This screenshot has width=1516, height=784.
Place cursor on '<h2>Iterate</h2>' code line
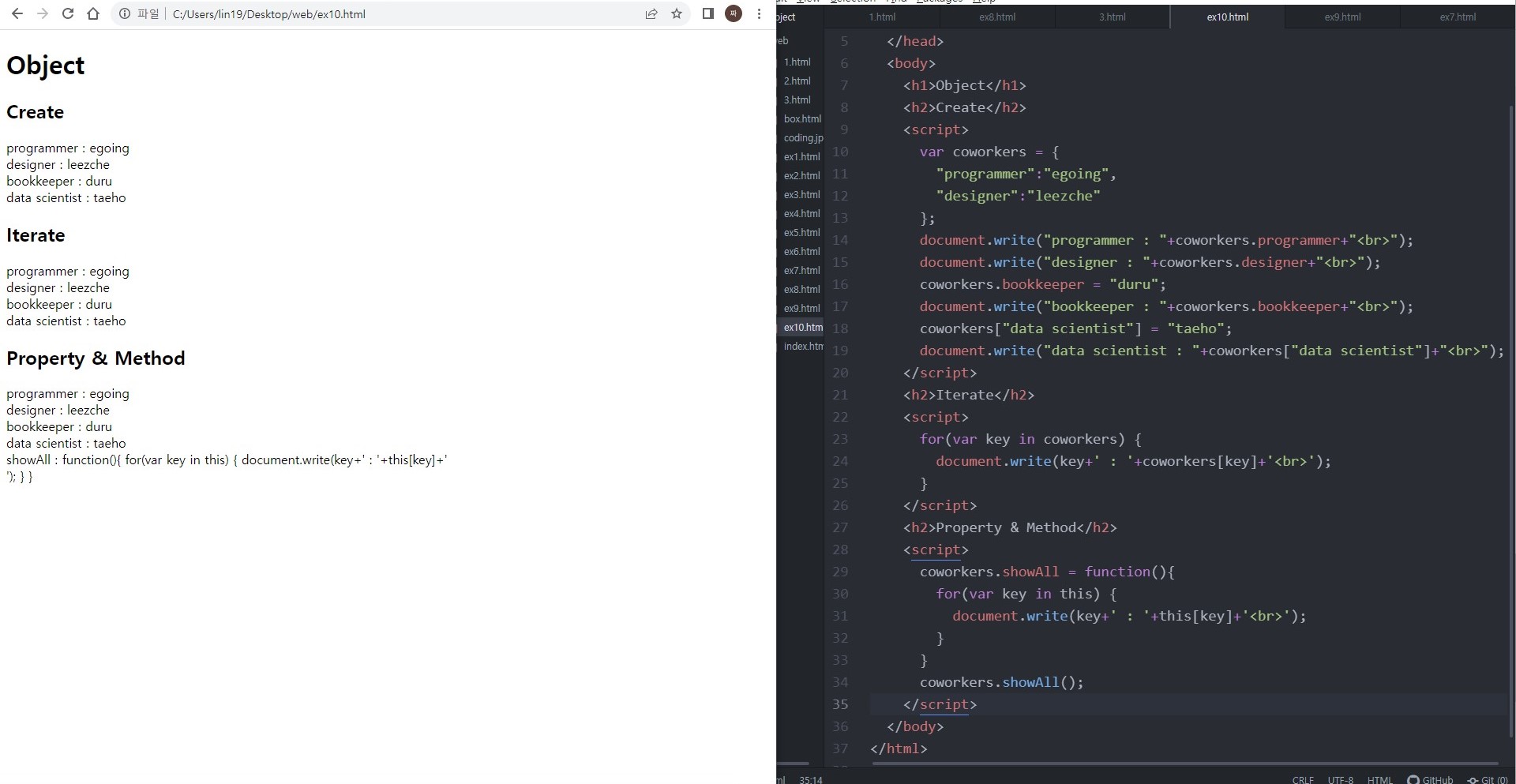pyautogui.click(x=968, y=395)
